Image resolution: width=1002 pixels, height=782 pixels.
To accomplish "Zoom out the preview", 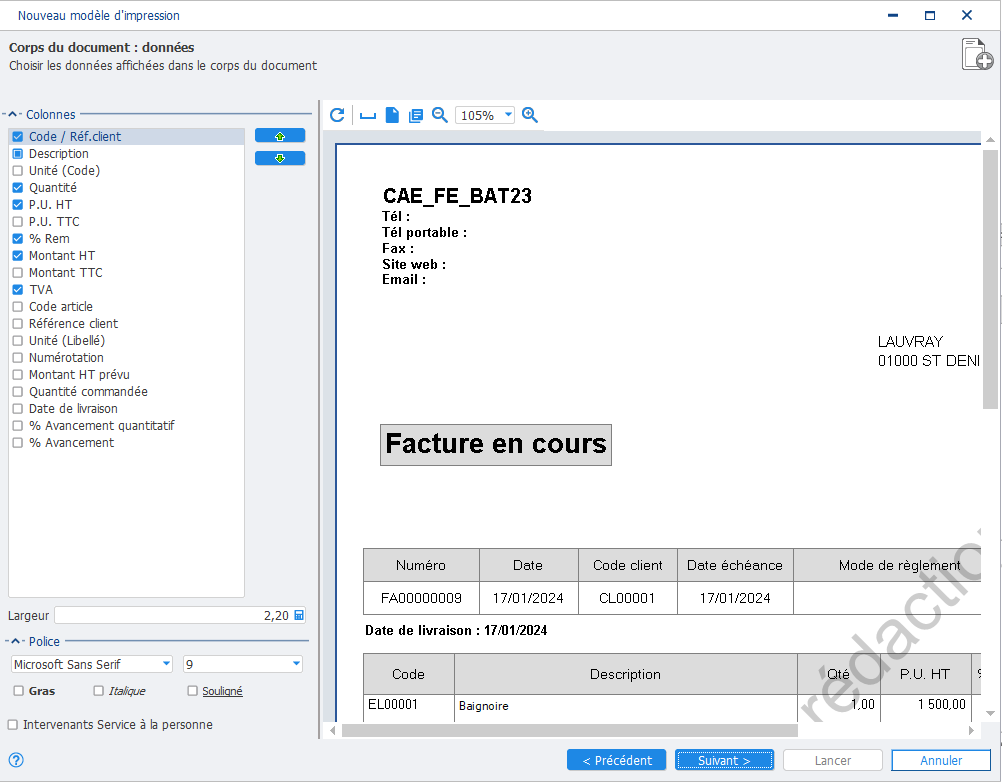I will point(440,115).
